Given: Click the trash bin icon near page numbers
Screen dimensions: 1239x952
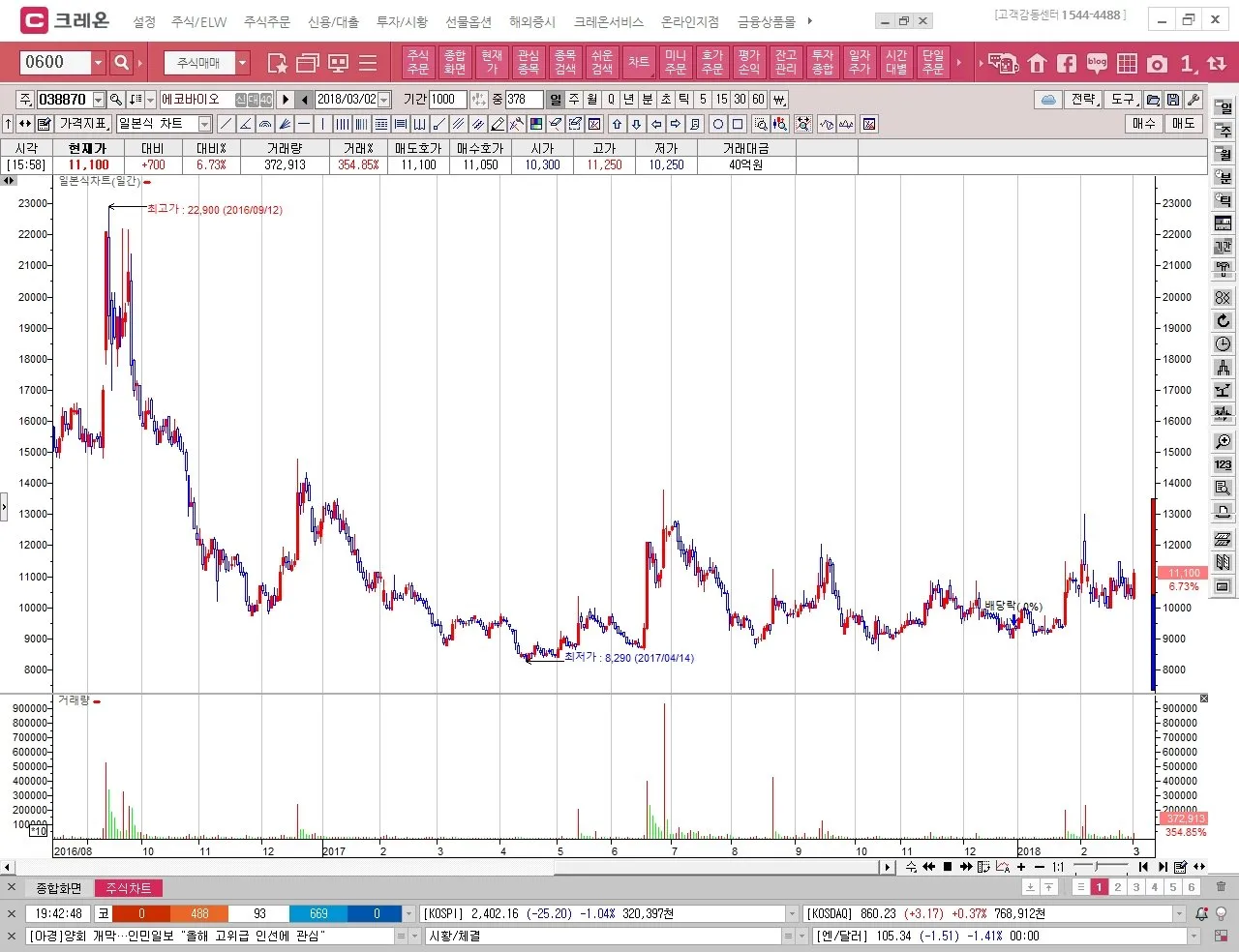Looking at the screenshot, I should tap(1221, 887).
